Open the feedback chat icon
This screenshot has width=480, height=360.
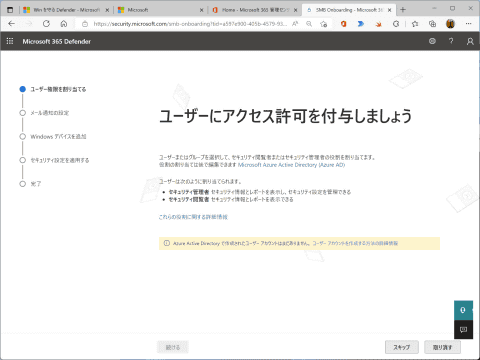[463, 330]
